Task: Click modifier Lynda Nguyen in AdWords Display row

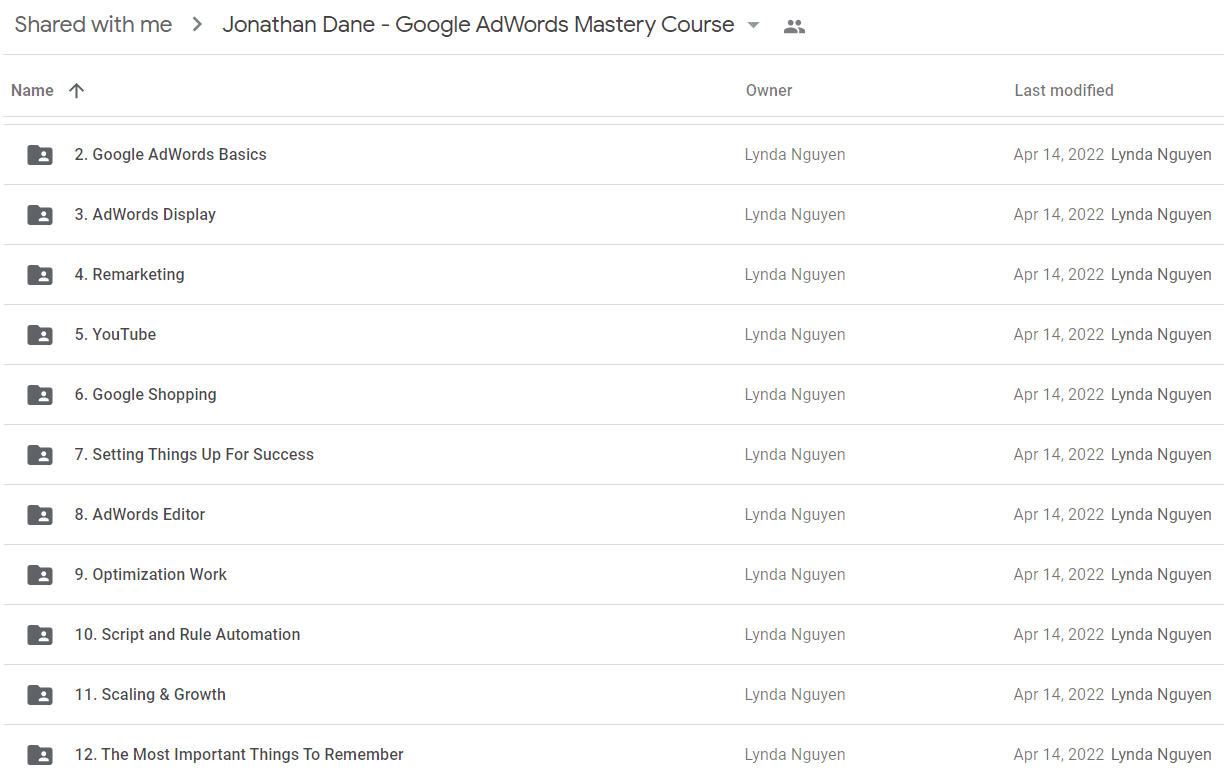Action: (x=1161, y=214)
